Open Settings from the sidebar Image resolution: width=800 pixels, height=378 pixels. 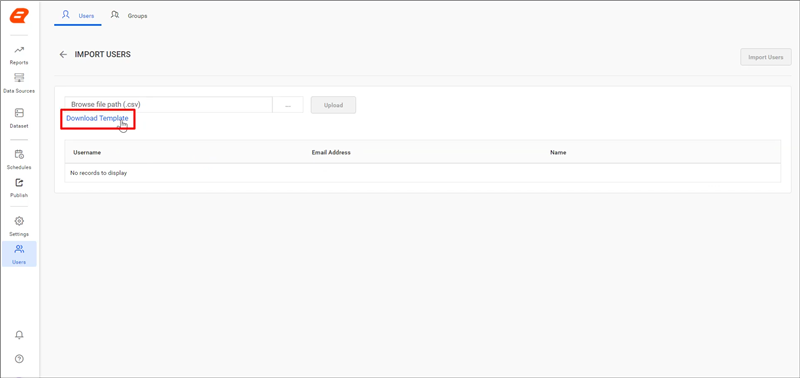(19, 226)
